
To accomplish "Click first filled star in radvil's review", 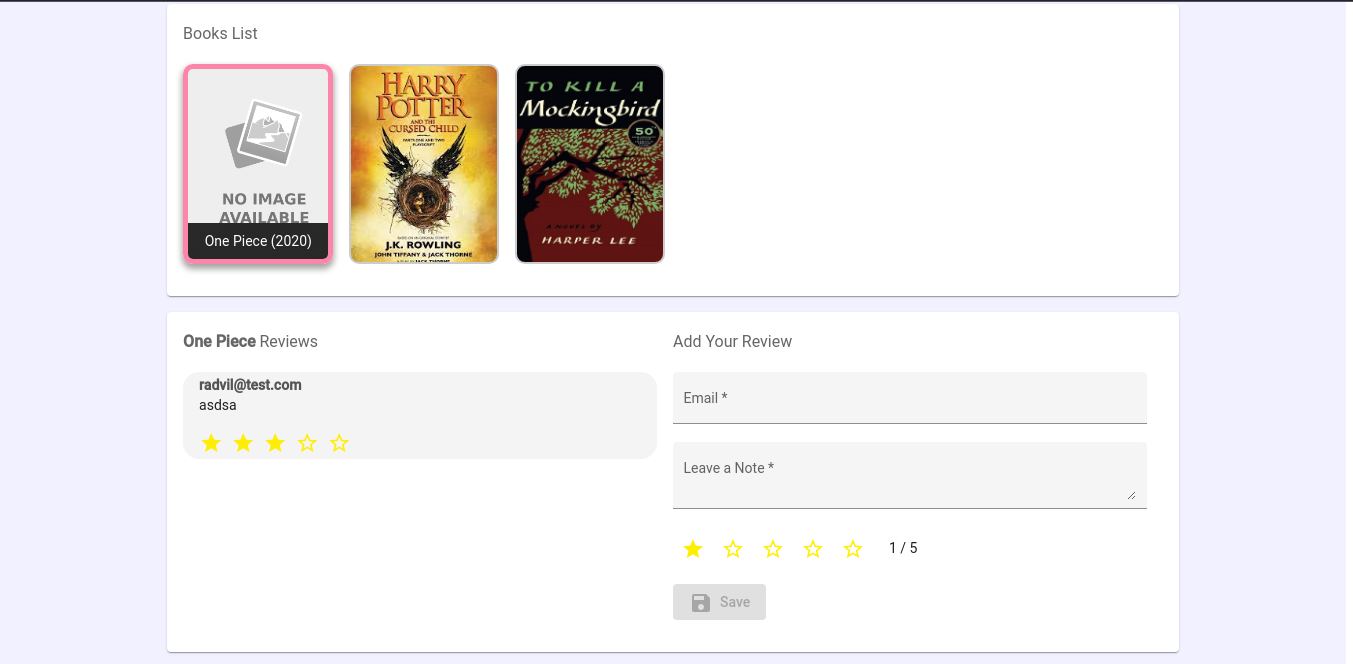I will pos(211,443).
